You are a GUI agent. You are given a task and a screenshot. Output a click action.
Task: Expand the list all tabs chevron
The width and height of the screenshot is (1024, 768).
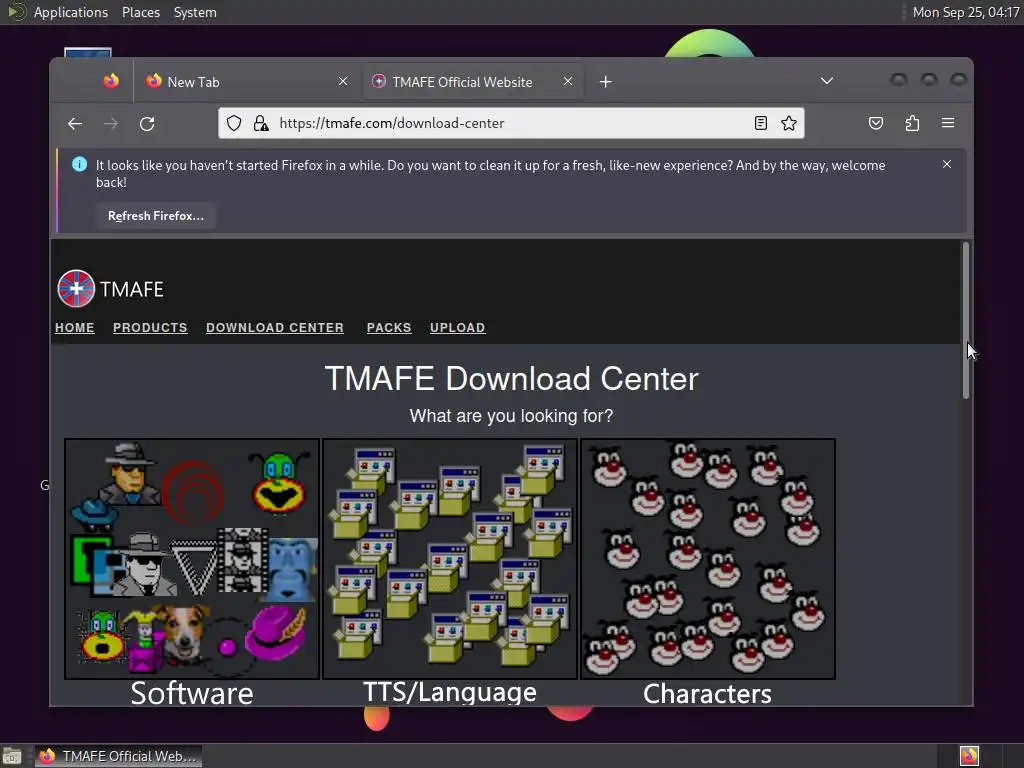click(x=827, y=81)
